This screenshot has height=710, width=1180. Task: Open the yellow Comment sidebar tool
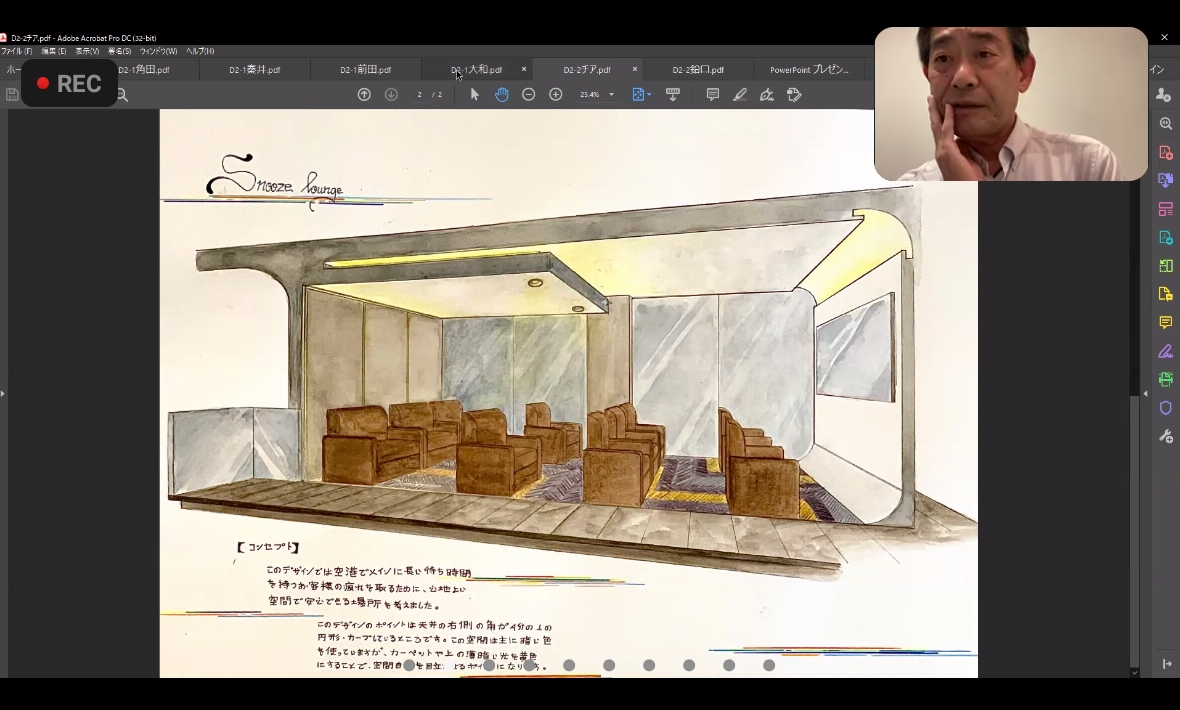tap(1165, 323)
